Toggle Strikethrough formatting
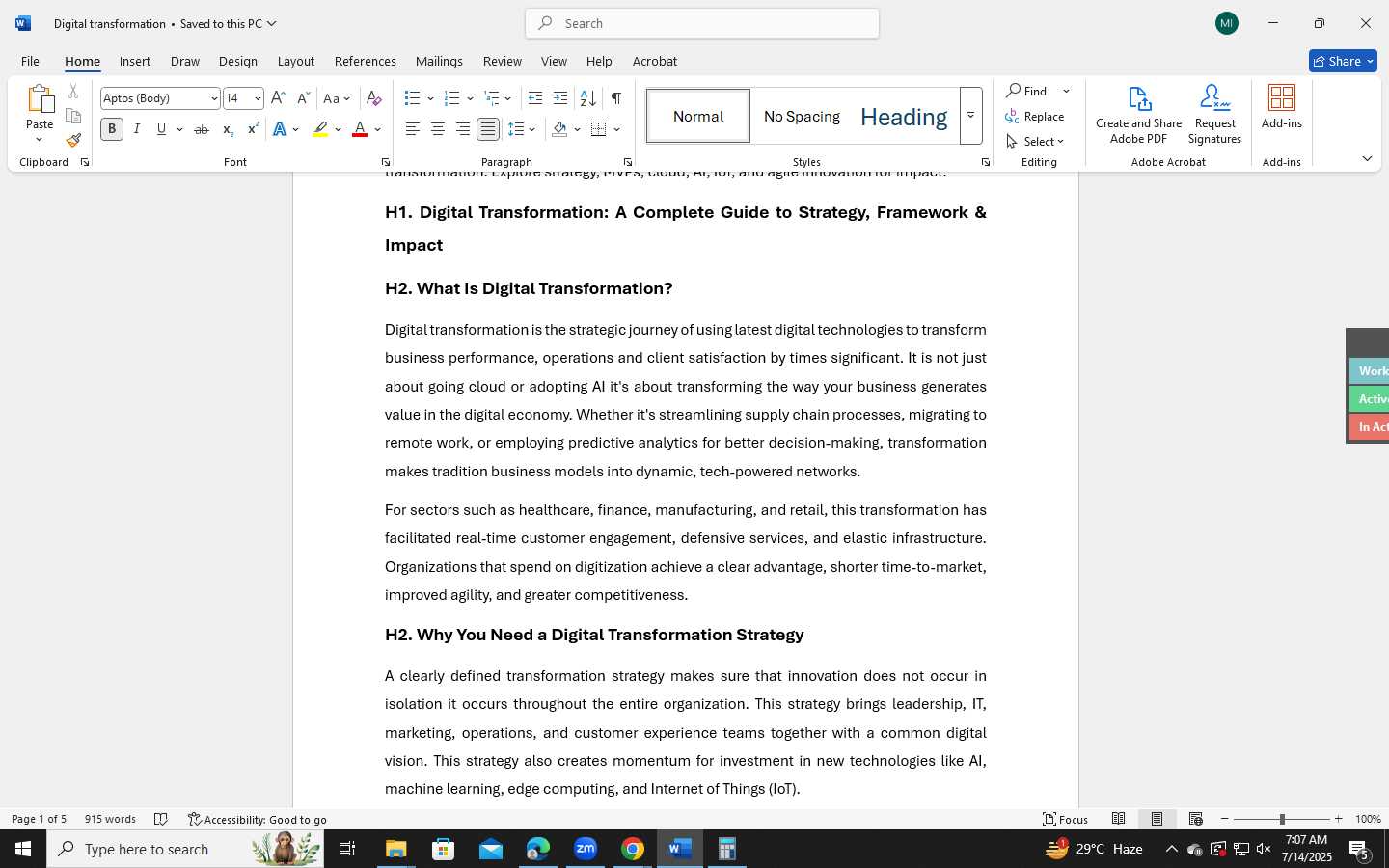 click(202, 129)
